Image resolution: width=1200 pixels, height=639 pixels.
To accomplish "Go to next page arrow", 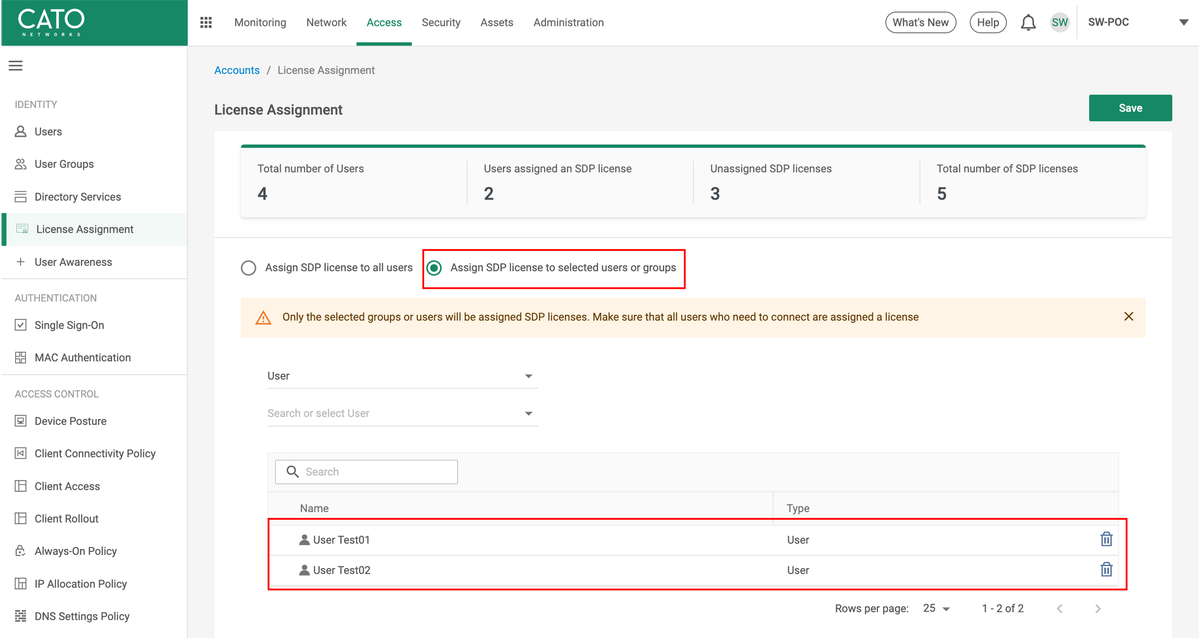I will (1098, 608).
